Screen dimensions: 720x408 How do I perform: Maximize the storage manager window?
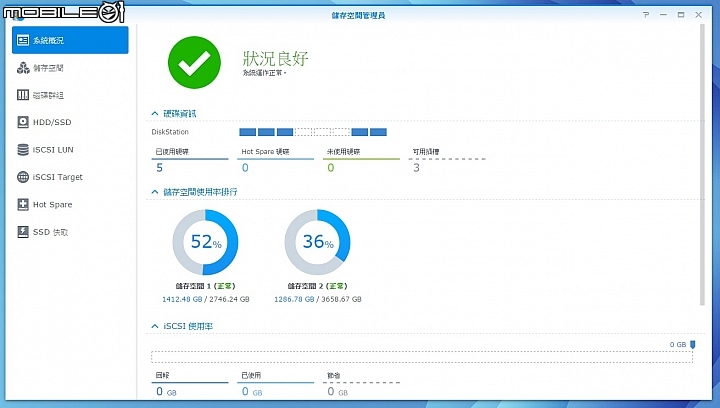point(681,15)
